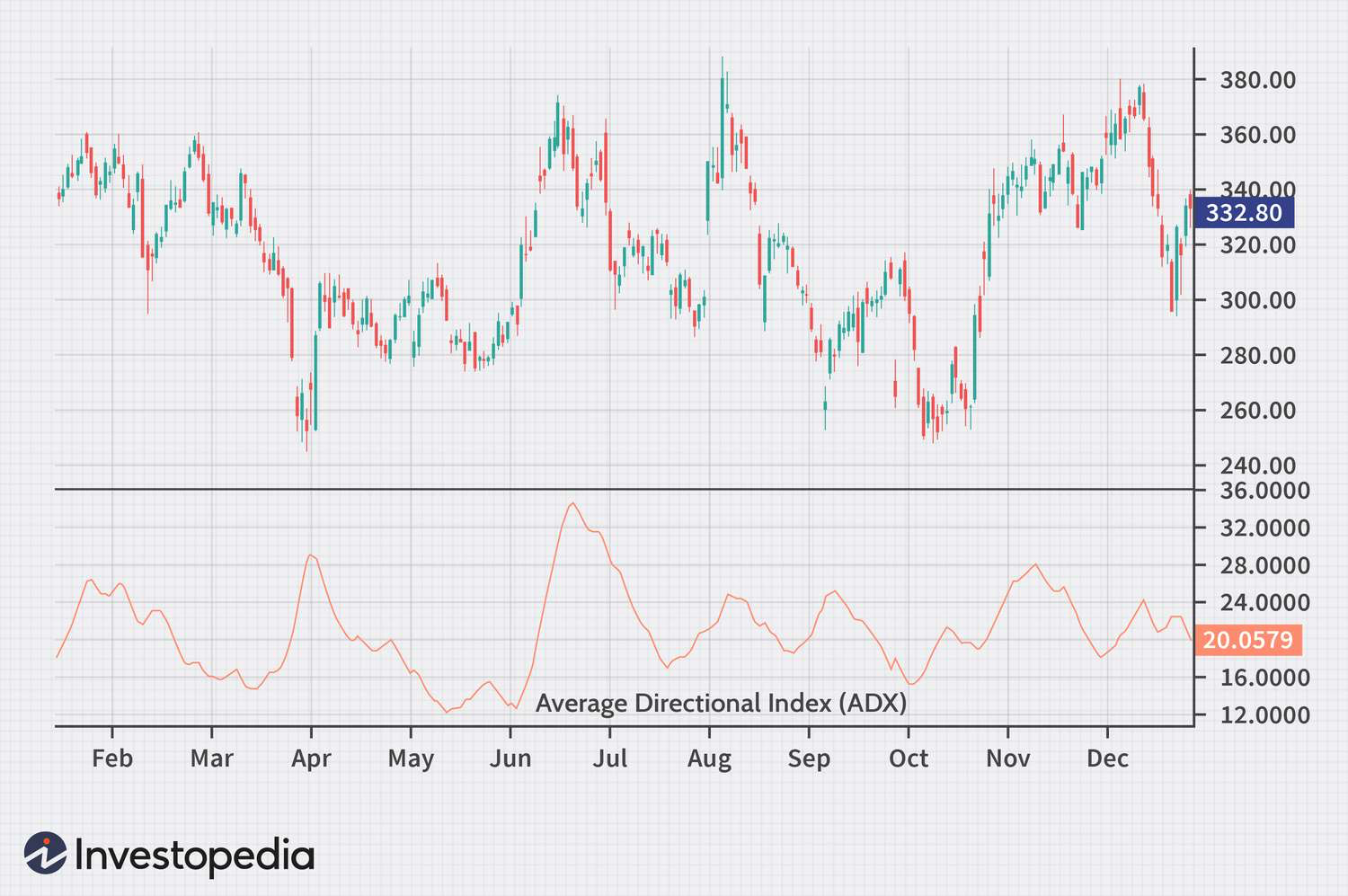Select the Sep month label
Image resolution: width=1348 pixels, height=896 pixels.
[x=810, y=758]
